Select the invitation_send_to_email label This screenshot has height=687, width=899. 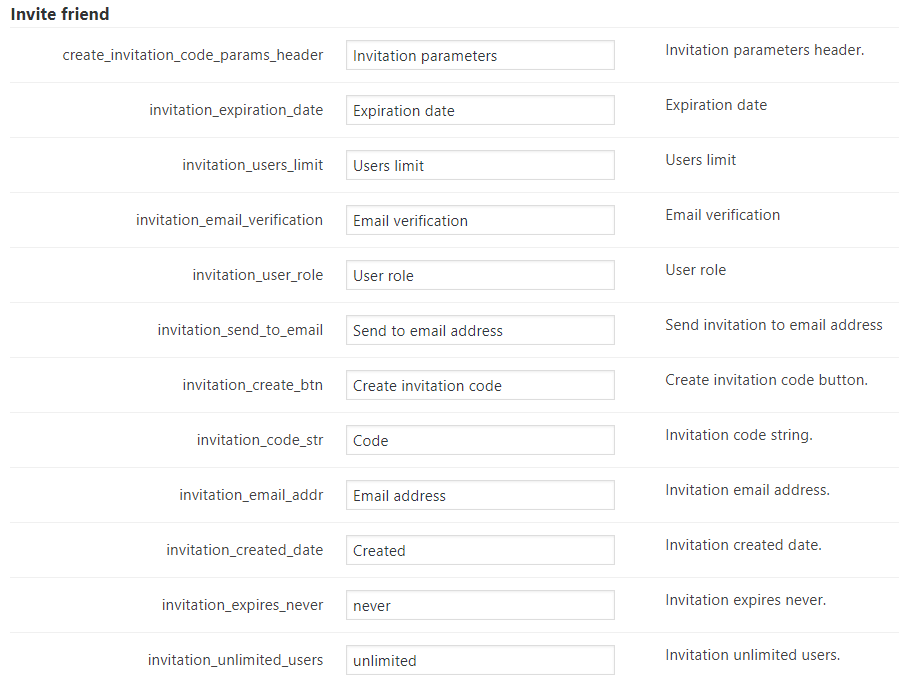coord(240,330)
